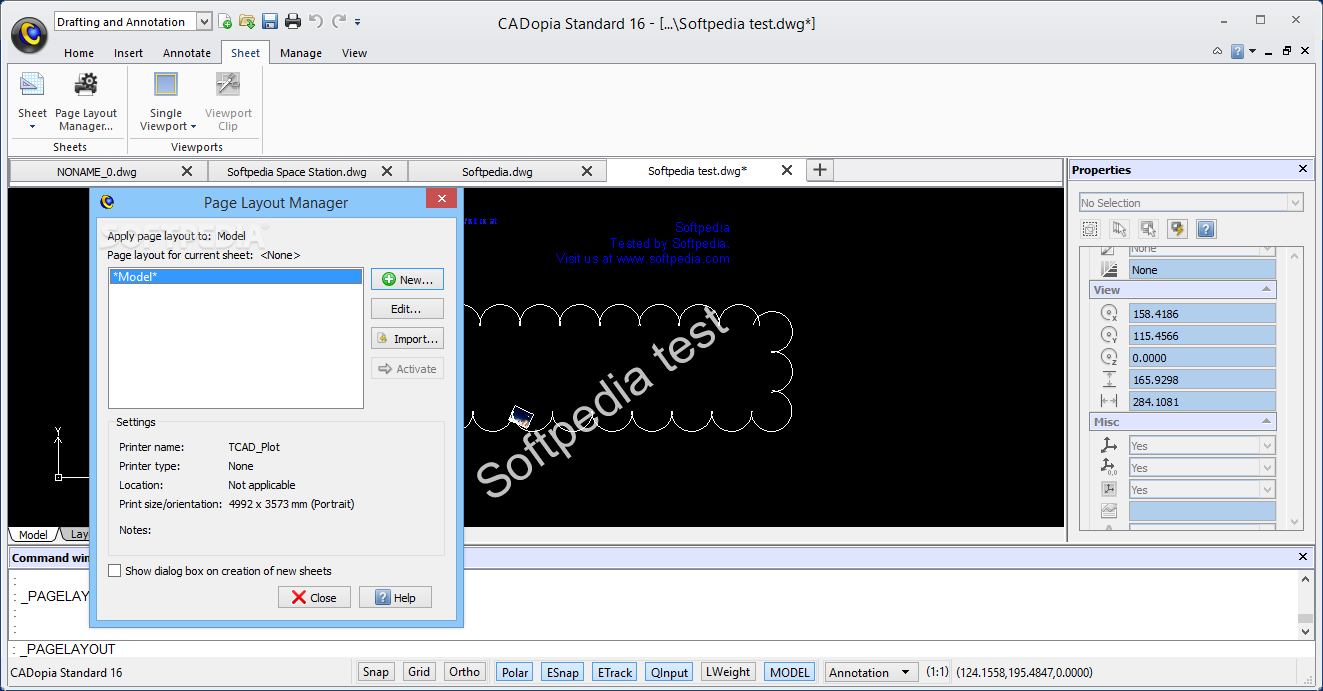Switch to the View ribbon tab
This screenshot has height=691, width=1323.
pyautogui.click(x=354, y=53)
